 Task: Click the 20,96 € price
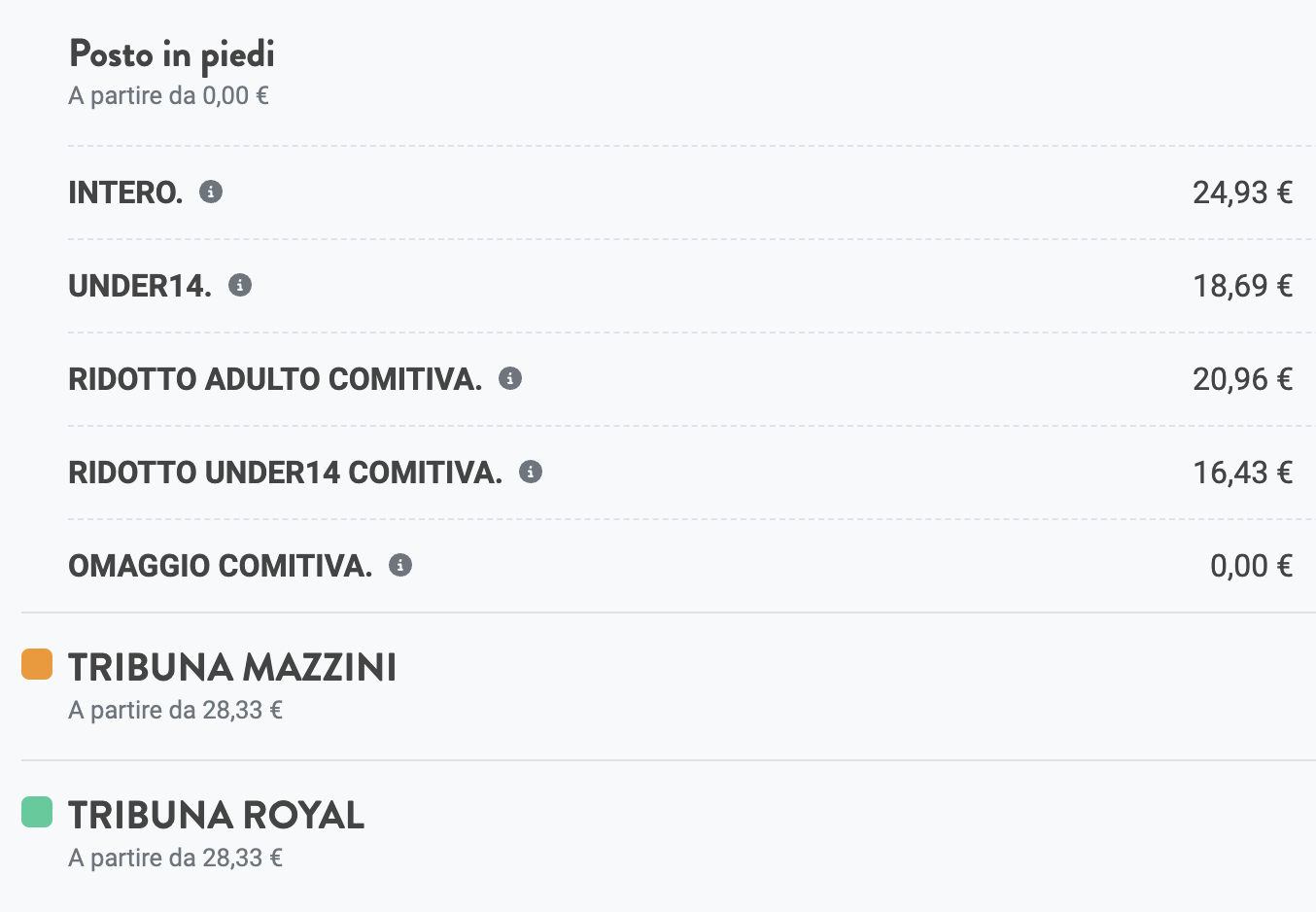click(1243, 379)
